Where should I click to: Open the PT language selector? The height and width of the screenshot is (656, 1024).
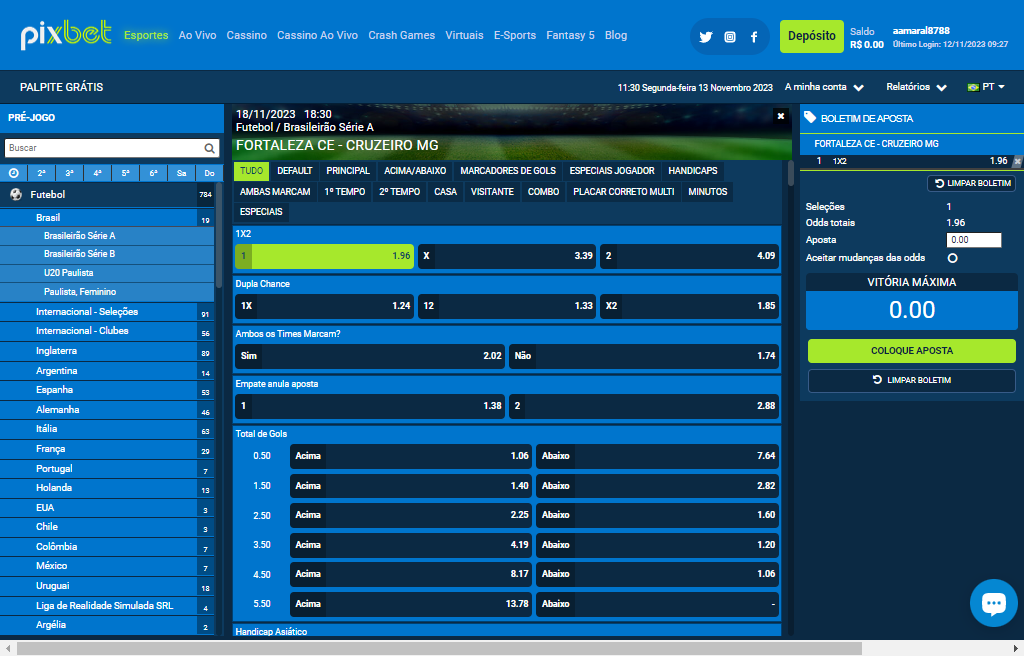coord(986,87)
